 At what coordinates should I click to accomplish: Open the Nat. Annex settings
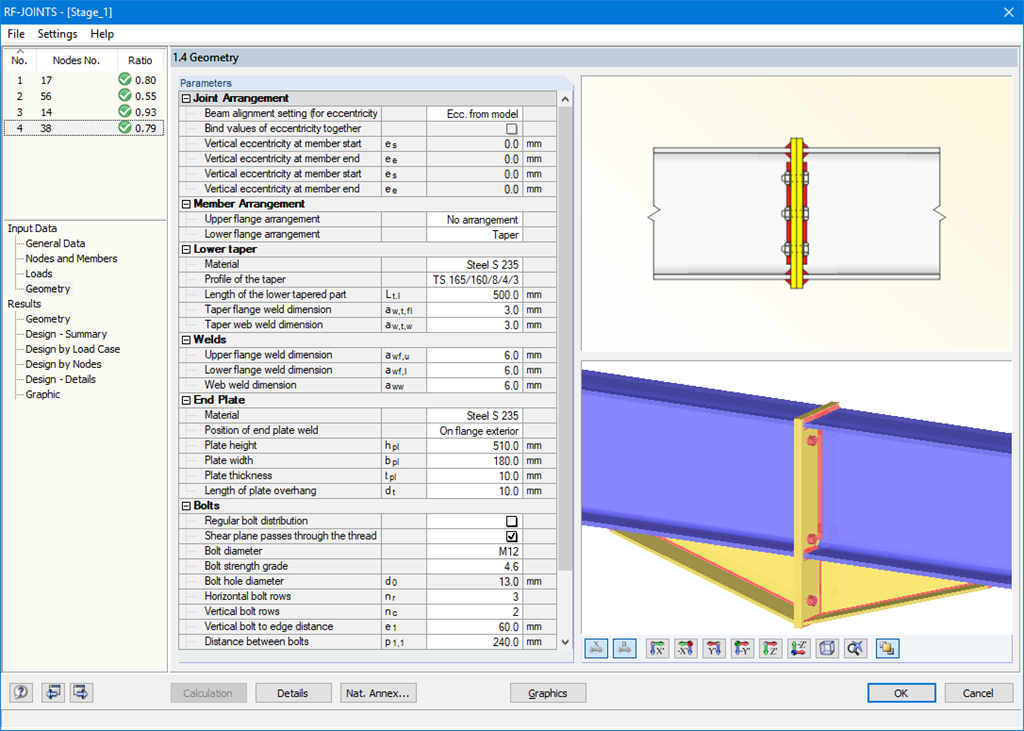point(378,692)
